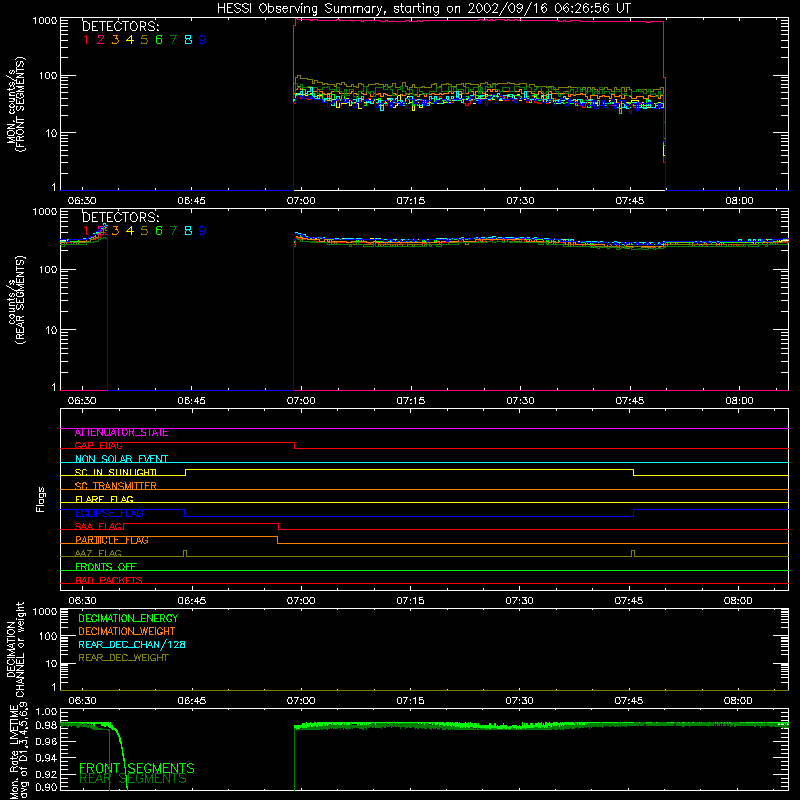Pick detector number 5 in the rear segments legend
Viewport: 800px width, 800px height.
(144, 231)
